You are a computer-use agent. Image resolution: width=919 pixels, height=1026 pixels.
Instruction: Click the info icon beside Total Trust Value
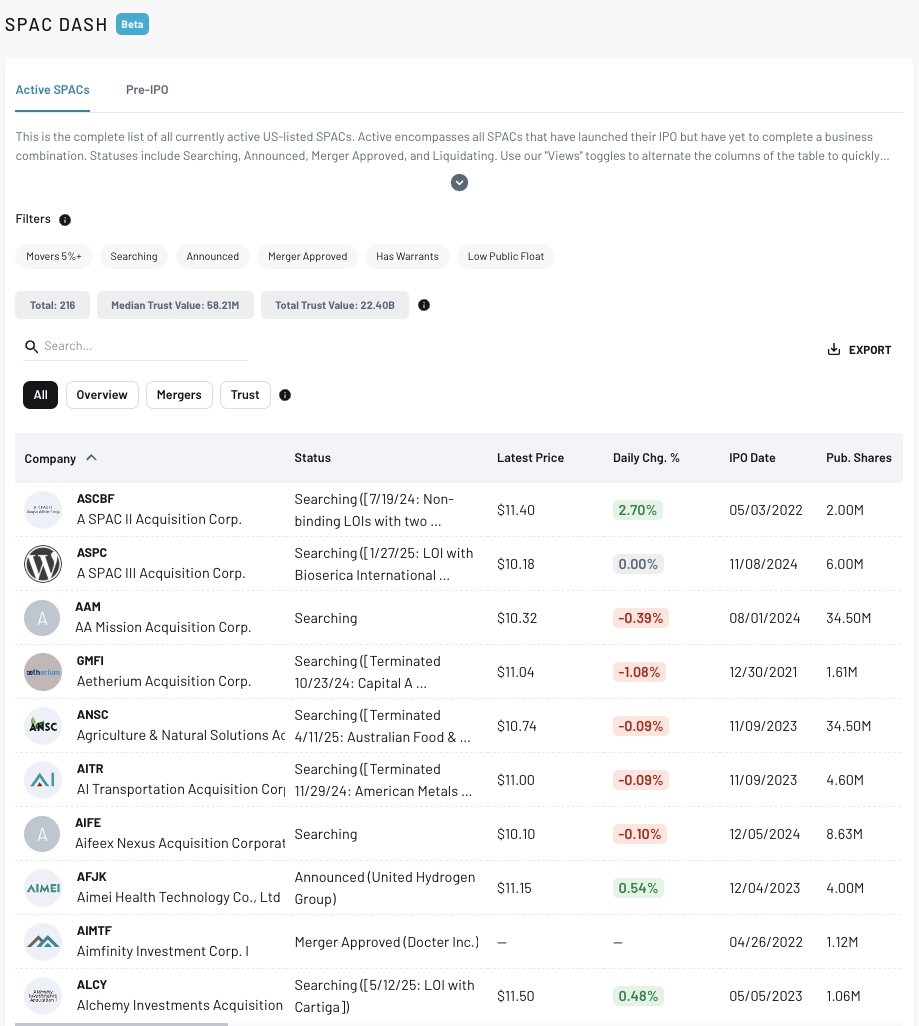[x=424, y=305]
